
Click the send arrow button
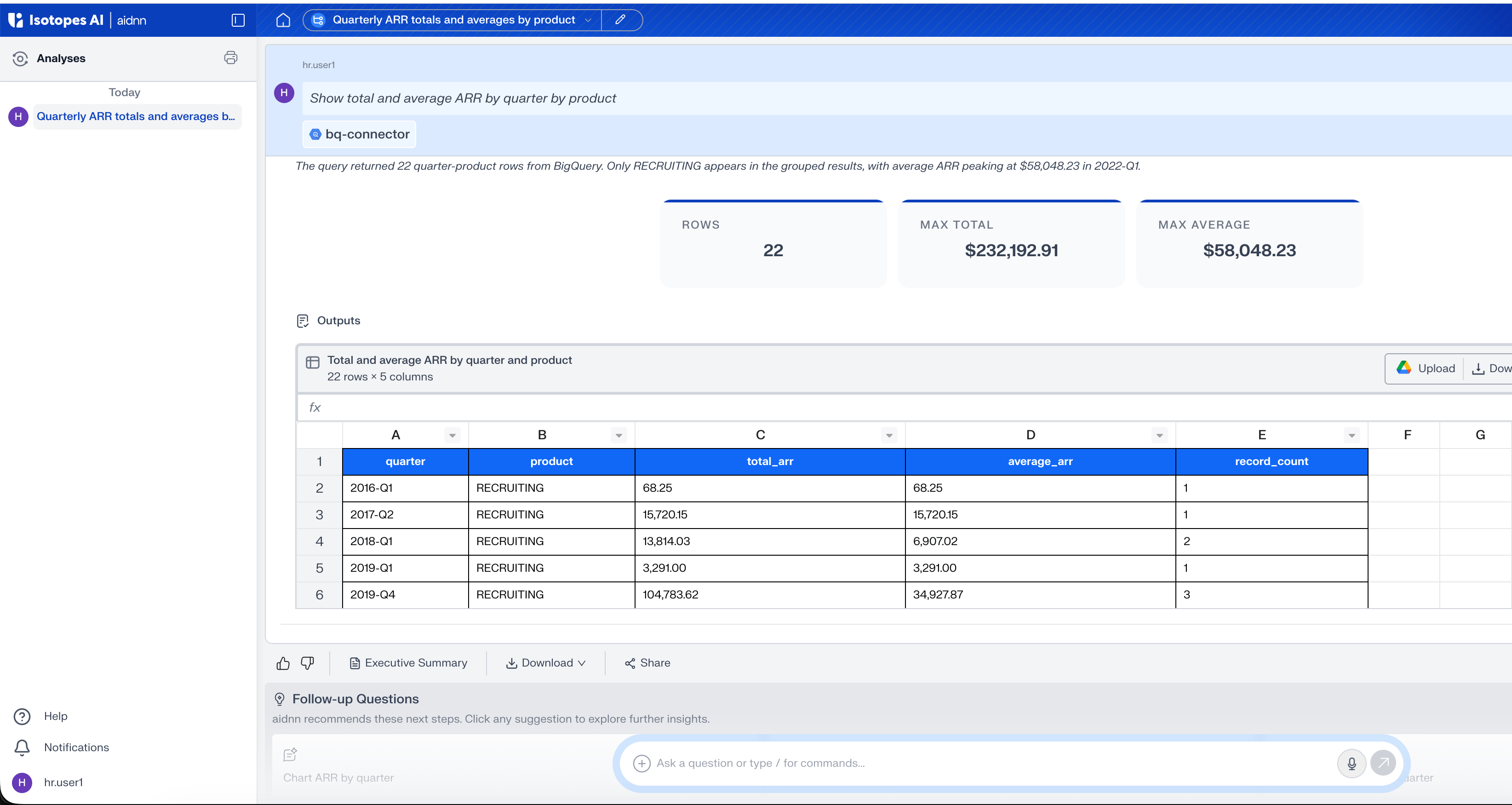[x=1383, y=763]
